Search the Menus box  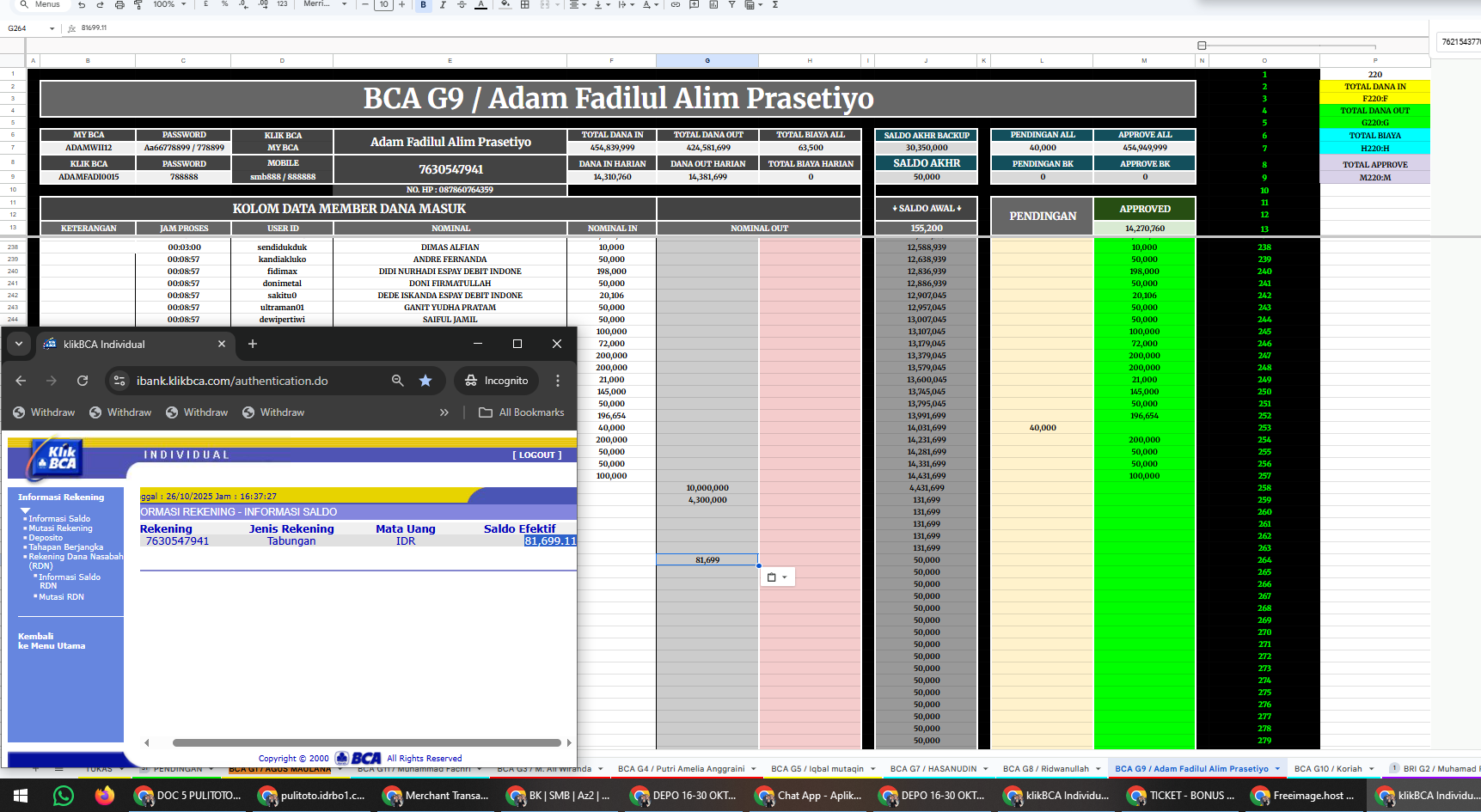point(40,4)
